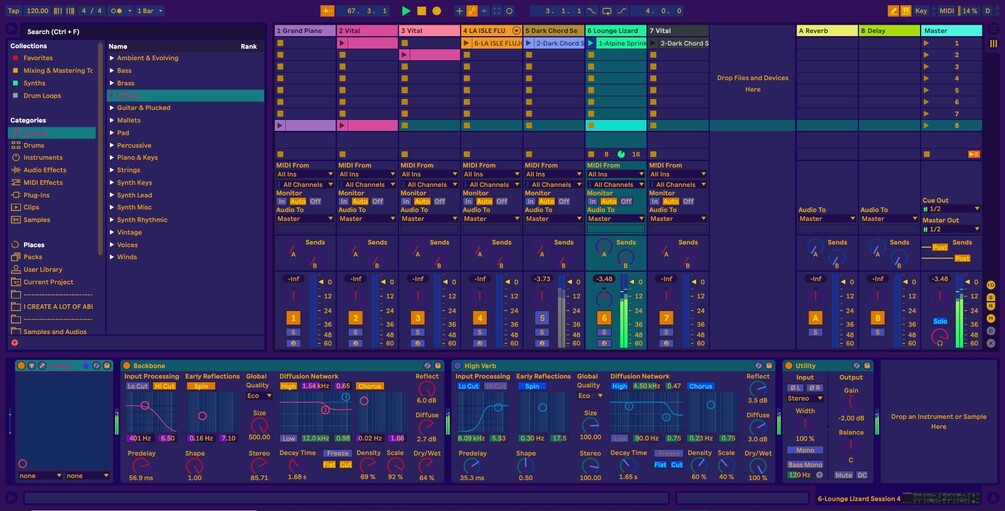Toggle the Backbone device activator circle

coord(126,365)
